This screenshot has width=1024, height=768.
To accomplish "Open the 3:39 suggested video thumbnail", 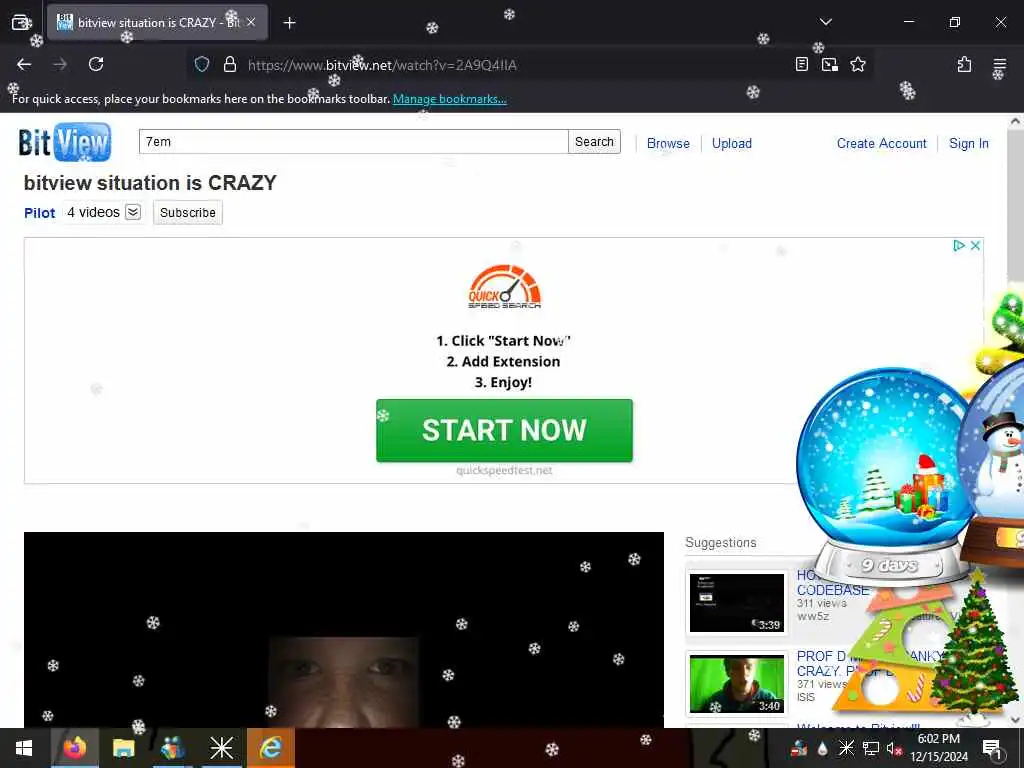I will [x=737, y=603].
